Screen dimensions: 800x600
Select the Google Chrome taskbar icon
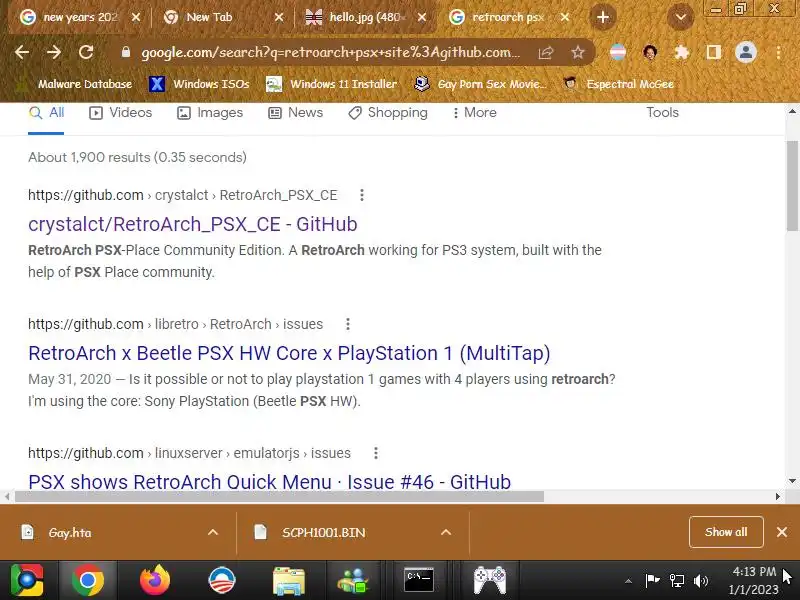click(88, 580)
